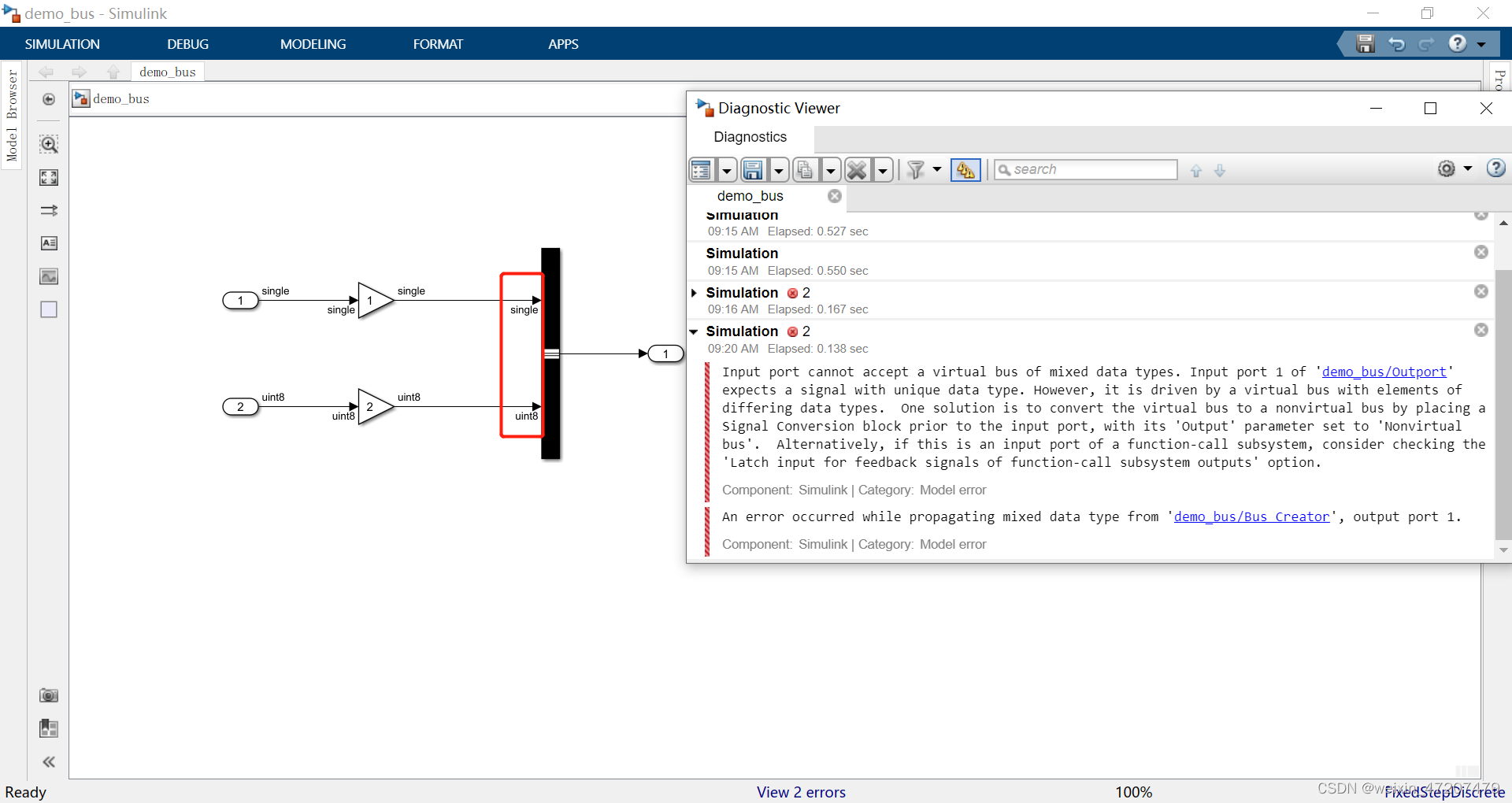This screenshot has height=803, width=1512.
Task: Click the Fit-to-view icon in the sidebar
Action: (x=49, y=178)
